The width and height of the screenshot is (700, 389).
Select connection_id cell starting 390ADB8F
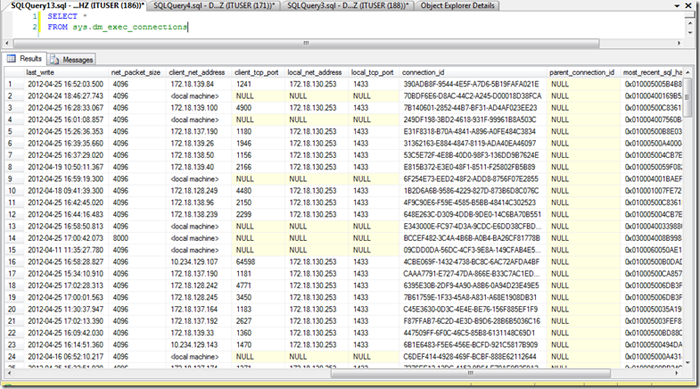473,84
